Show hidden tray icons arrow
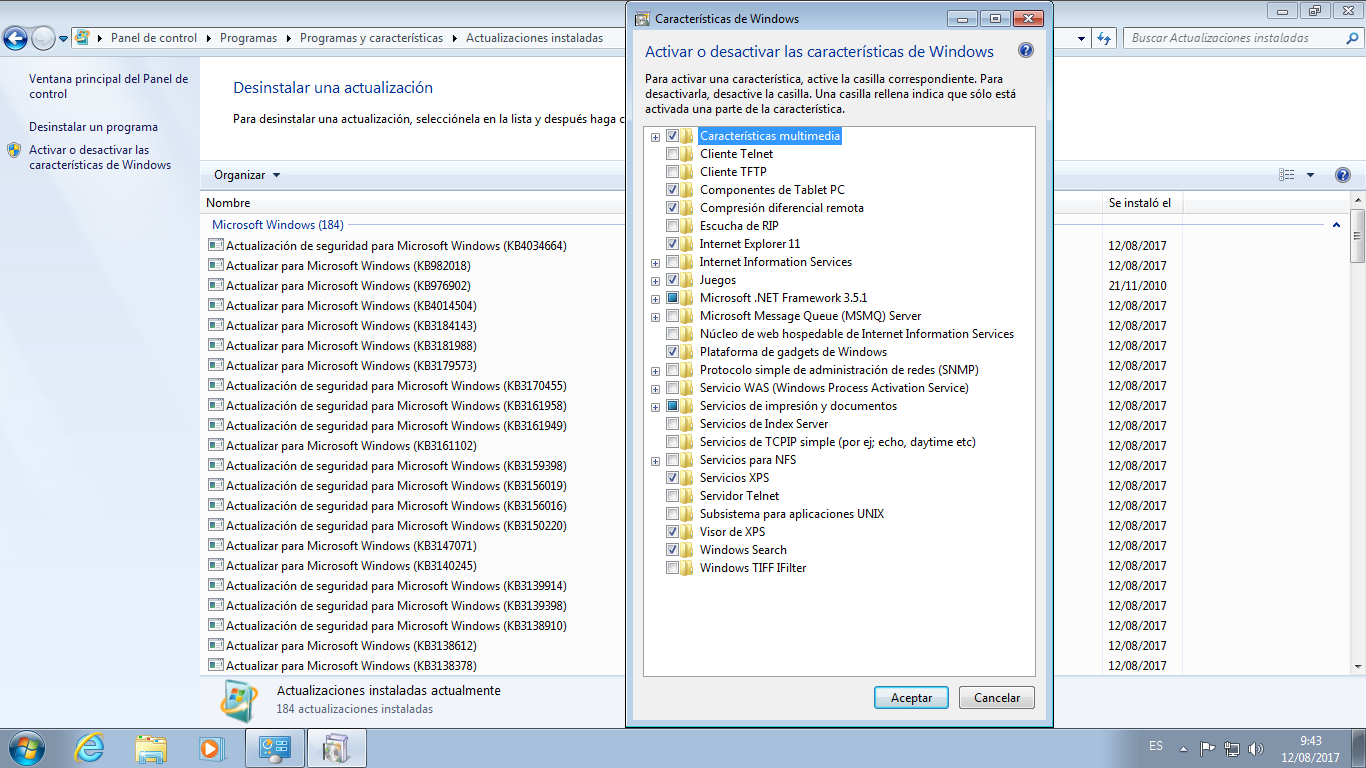This screenshot has width=1366, height=768. point(1184,747)
